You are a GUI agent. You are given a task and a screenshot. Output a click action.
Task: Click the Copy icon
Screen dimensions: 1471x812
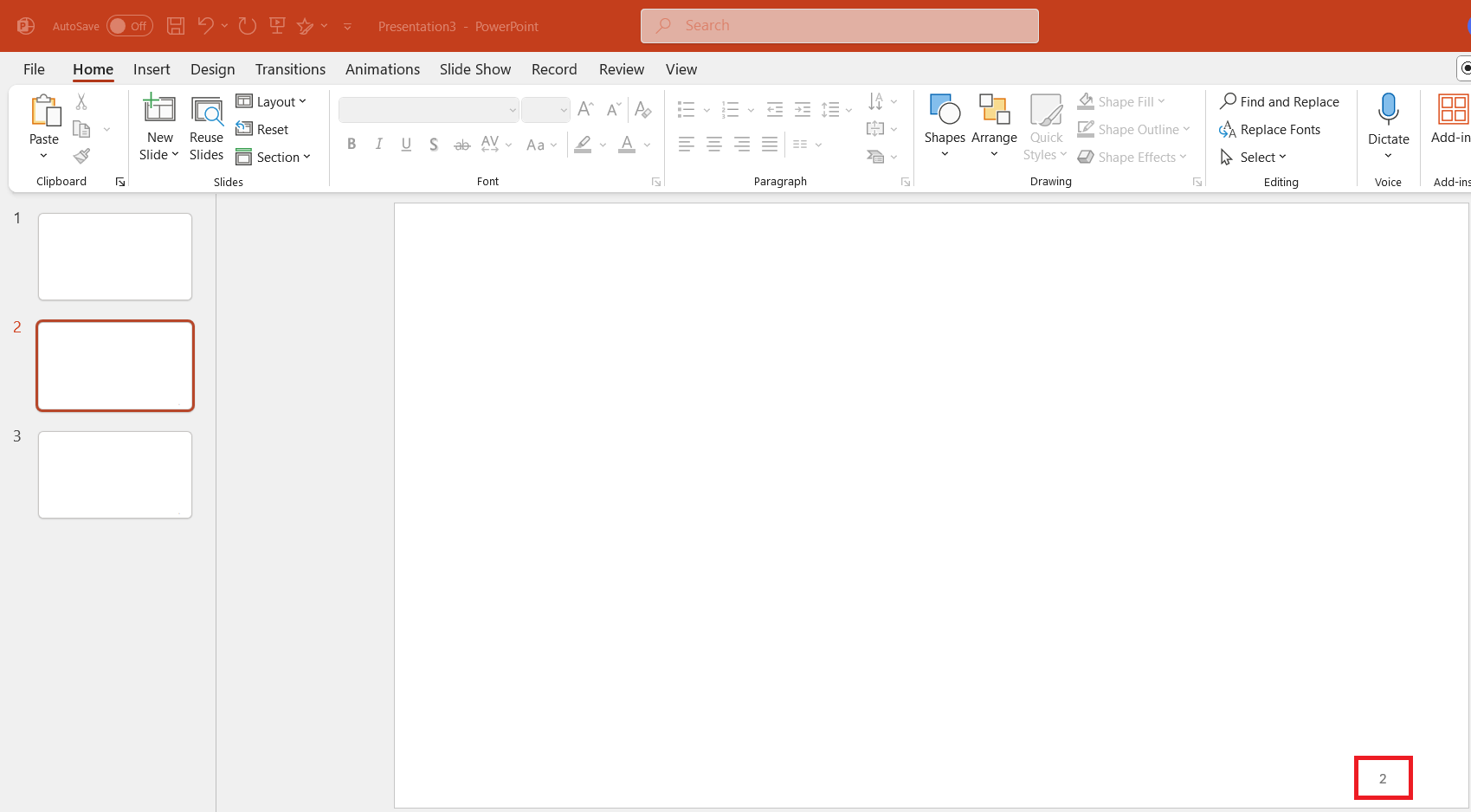click(x=81, y=129)
